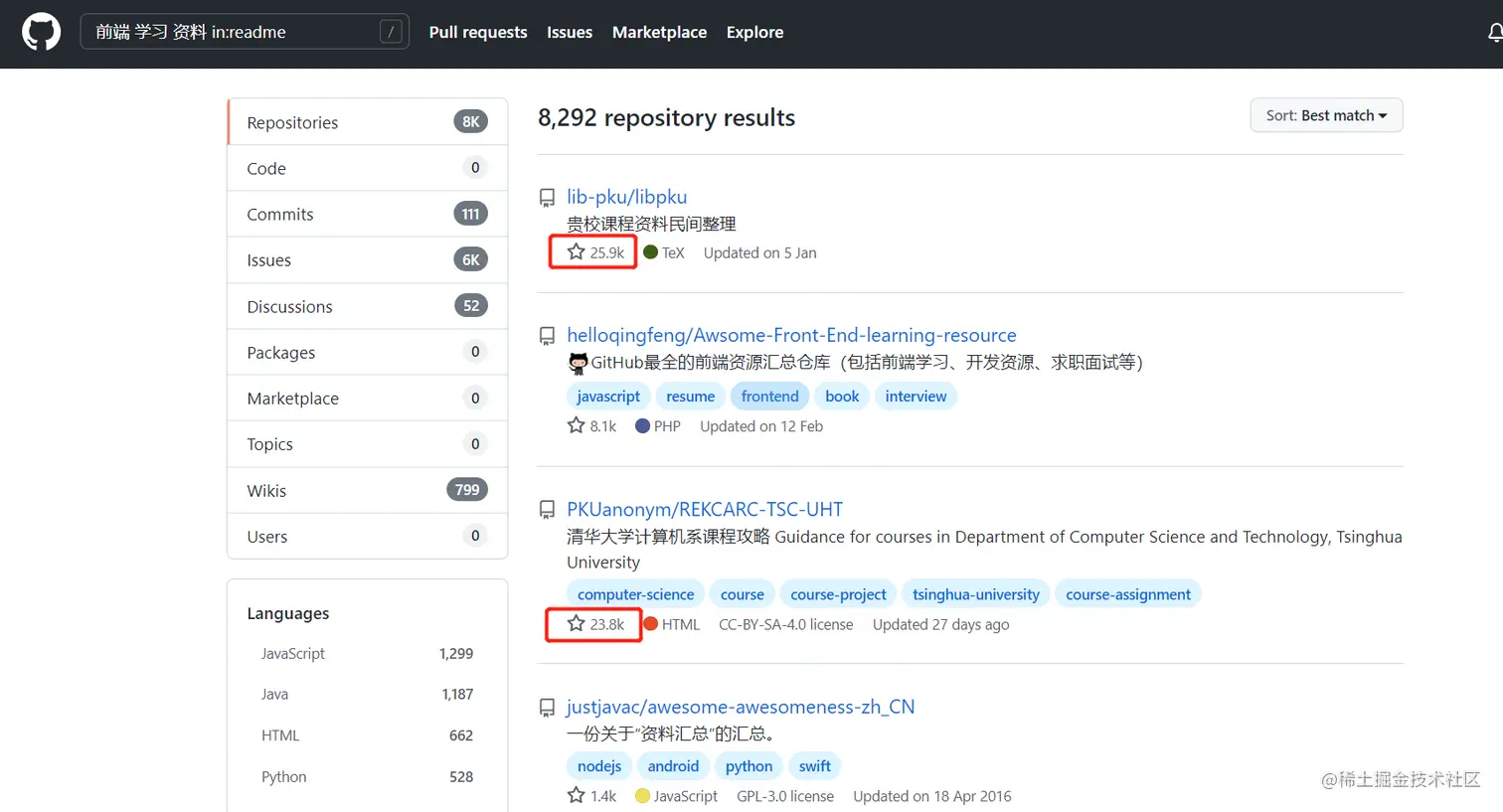Click the course-assignment topic tag
The height and width of the screenshot is (812, 1503).
click(1127, 594)
